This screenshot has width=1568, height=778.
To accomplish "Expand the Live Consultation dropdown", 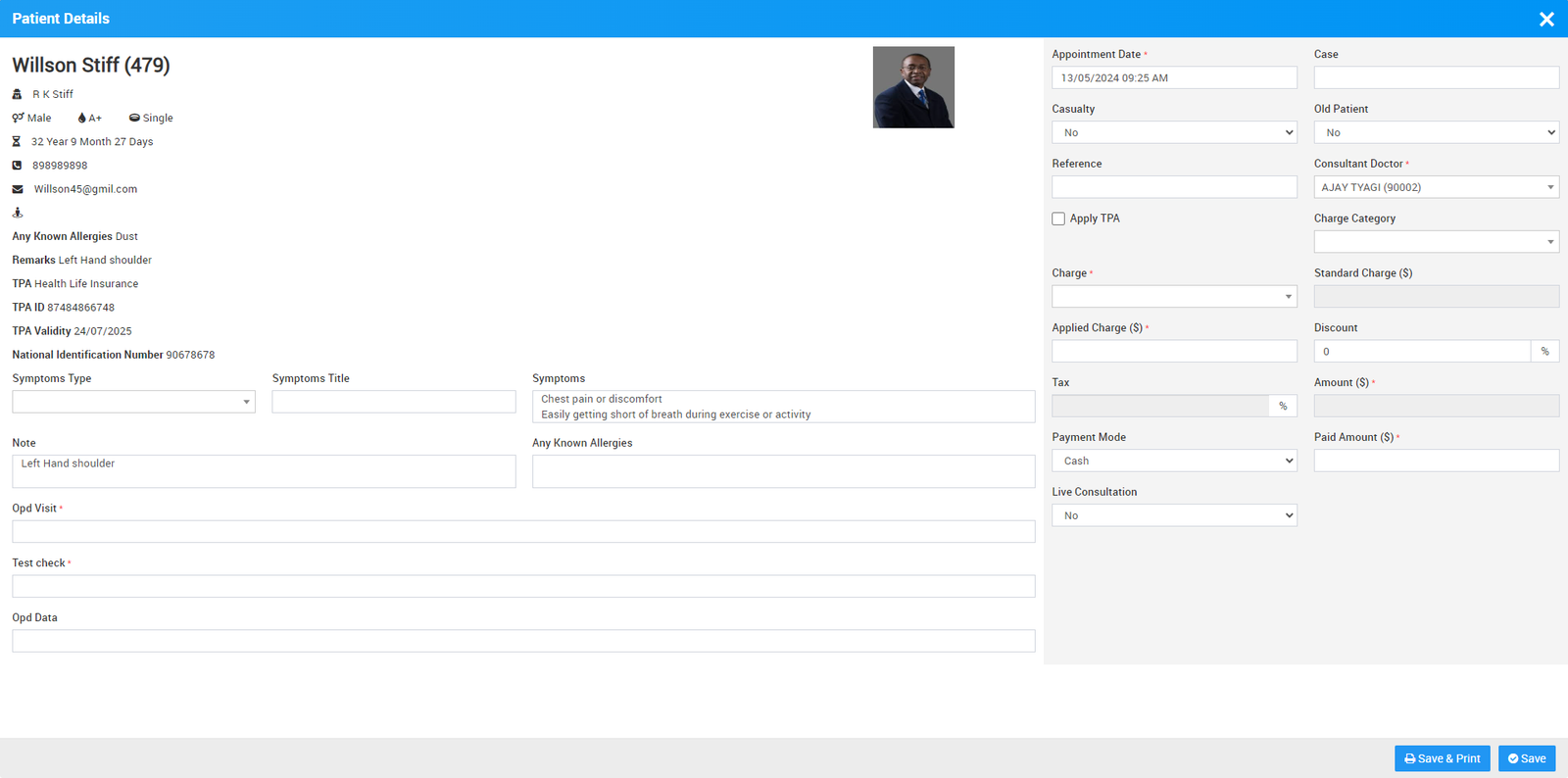I will (1174, 515).
